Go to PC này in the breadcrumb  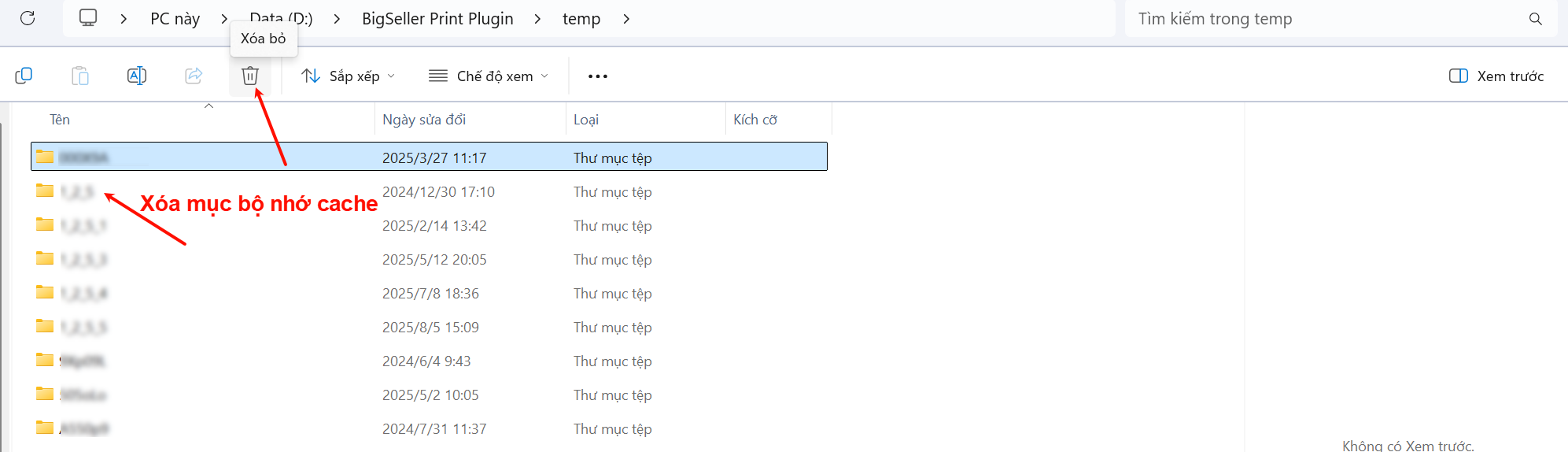point(175,19)
